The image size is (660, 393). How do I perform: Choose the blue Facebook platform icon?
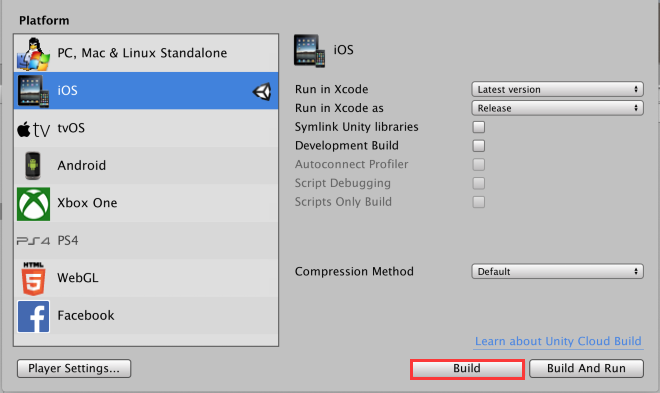pos(33,316)
